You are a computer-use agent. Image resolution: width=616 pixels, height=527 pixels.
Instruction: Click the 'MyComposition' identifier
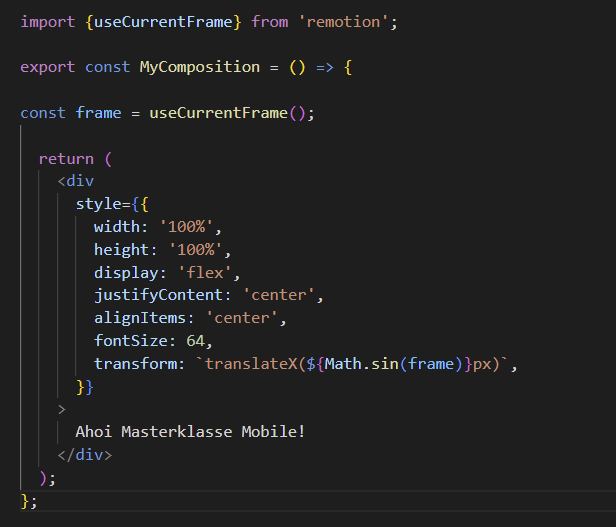pos(200,67)
